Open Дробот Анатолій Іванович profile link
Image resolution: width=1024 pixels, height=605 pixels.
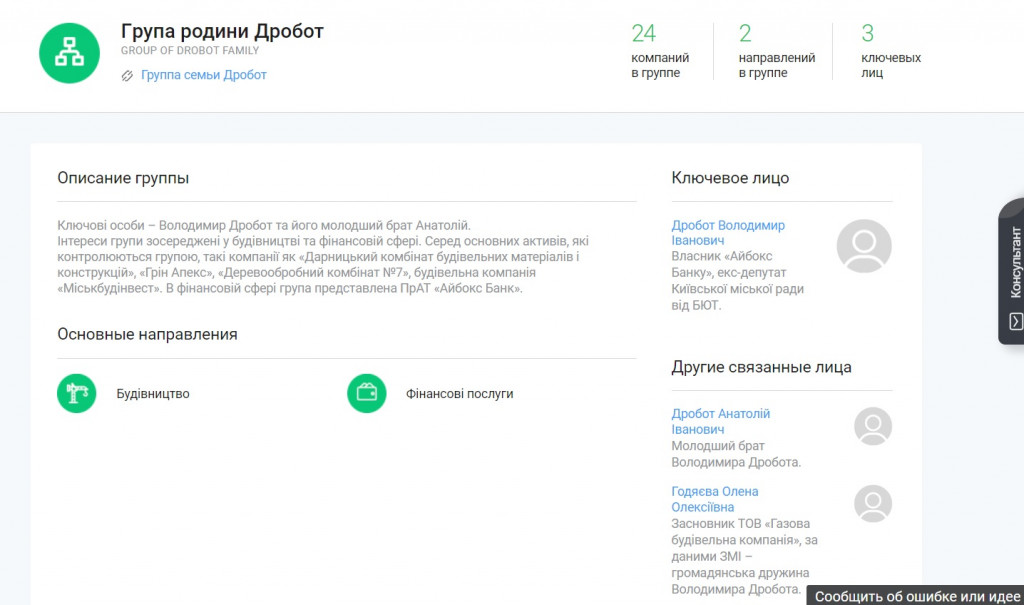tap(720, 421)
